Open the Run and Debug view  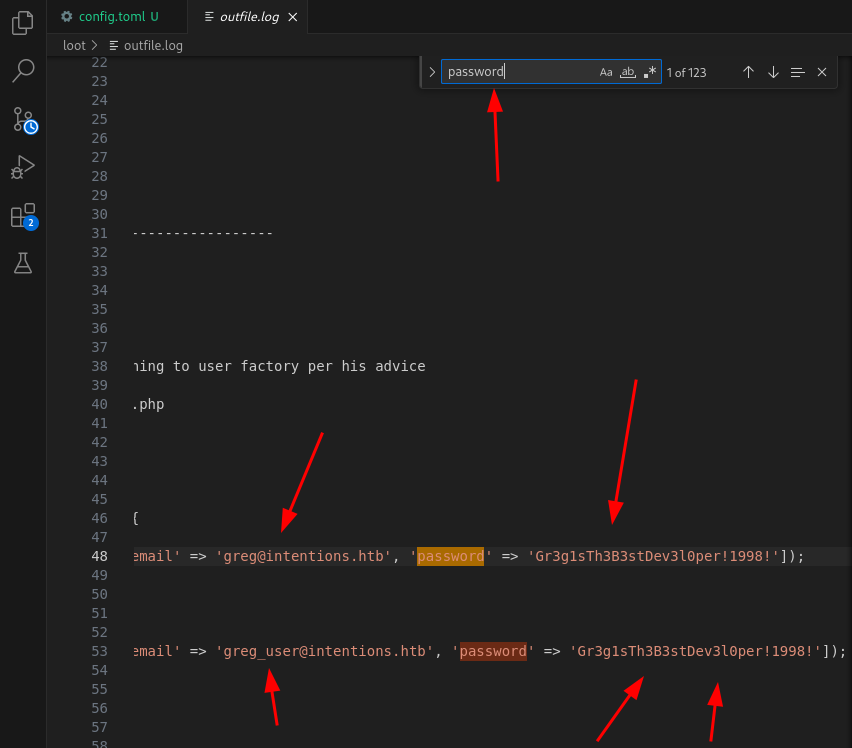tap(22, 167)
